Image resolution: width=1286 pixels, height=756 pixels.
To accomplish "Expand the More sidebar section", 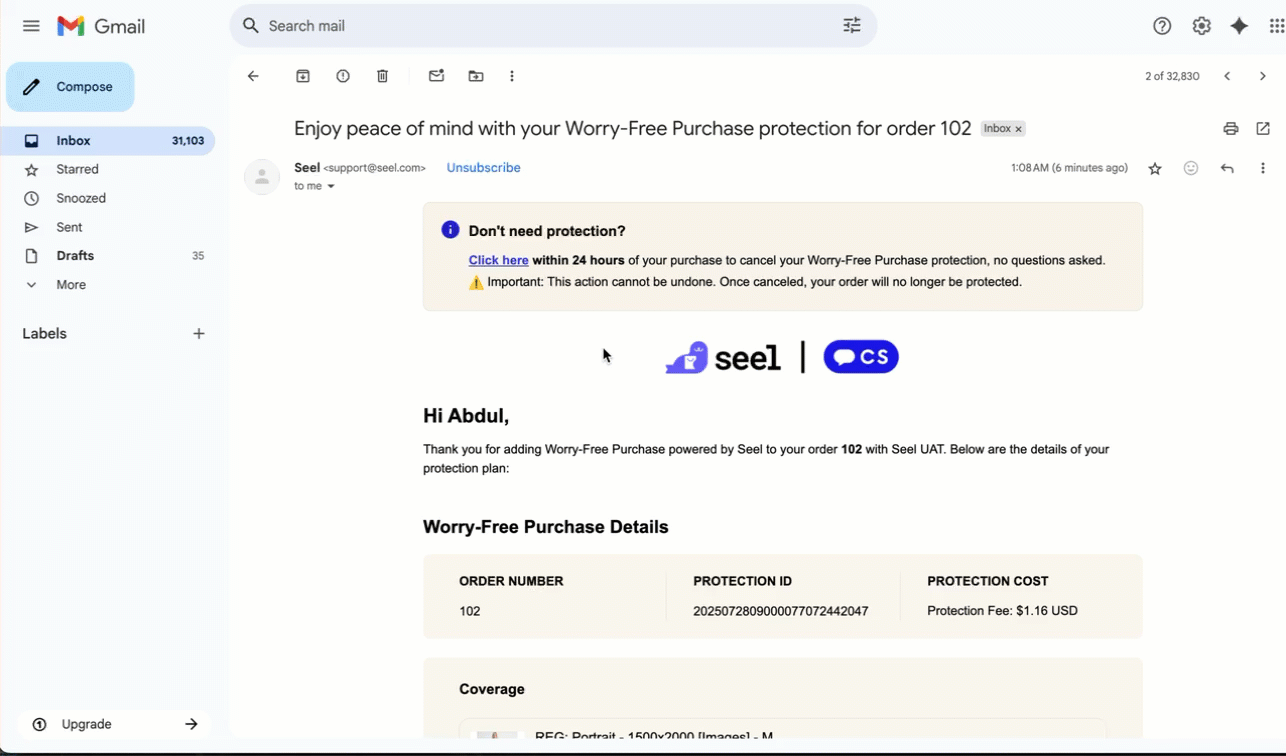I will (x=70, y=285).
